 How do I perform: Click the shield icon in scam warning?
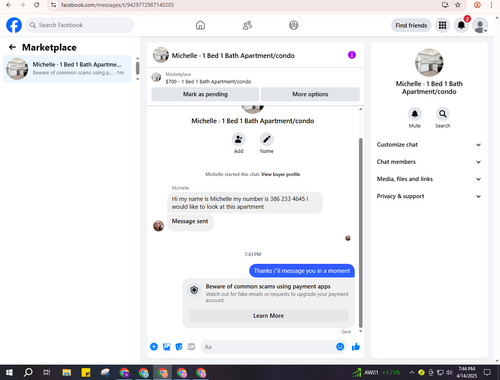coord(194,290)
